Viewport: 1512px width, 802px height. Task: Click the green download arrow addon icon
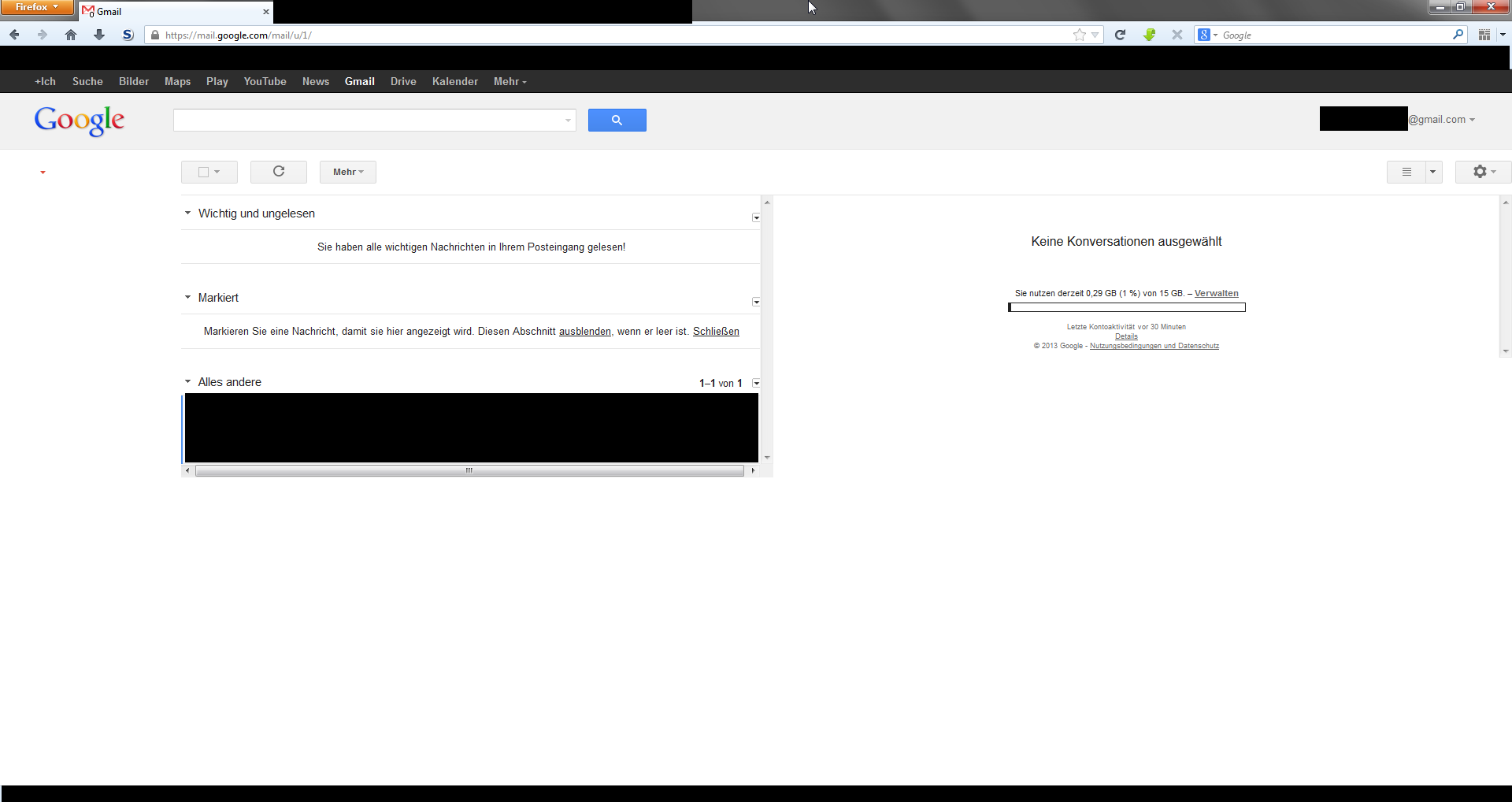pos(1150,35)
